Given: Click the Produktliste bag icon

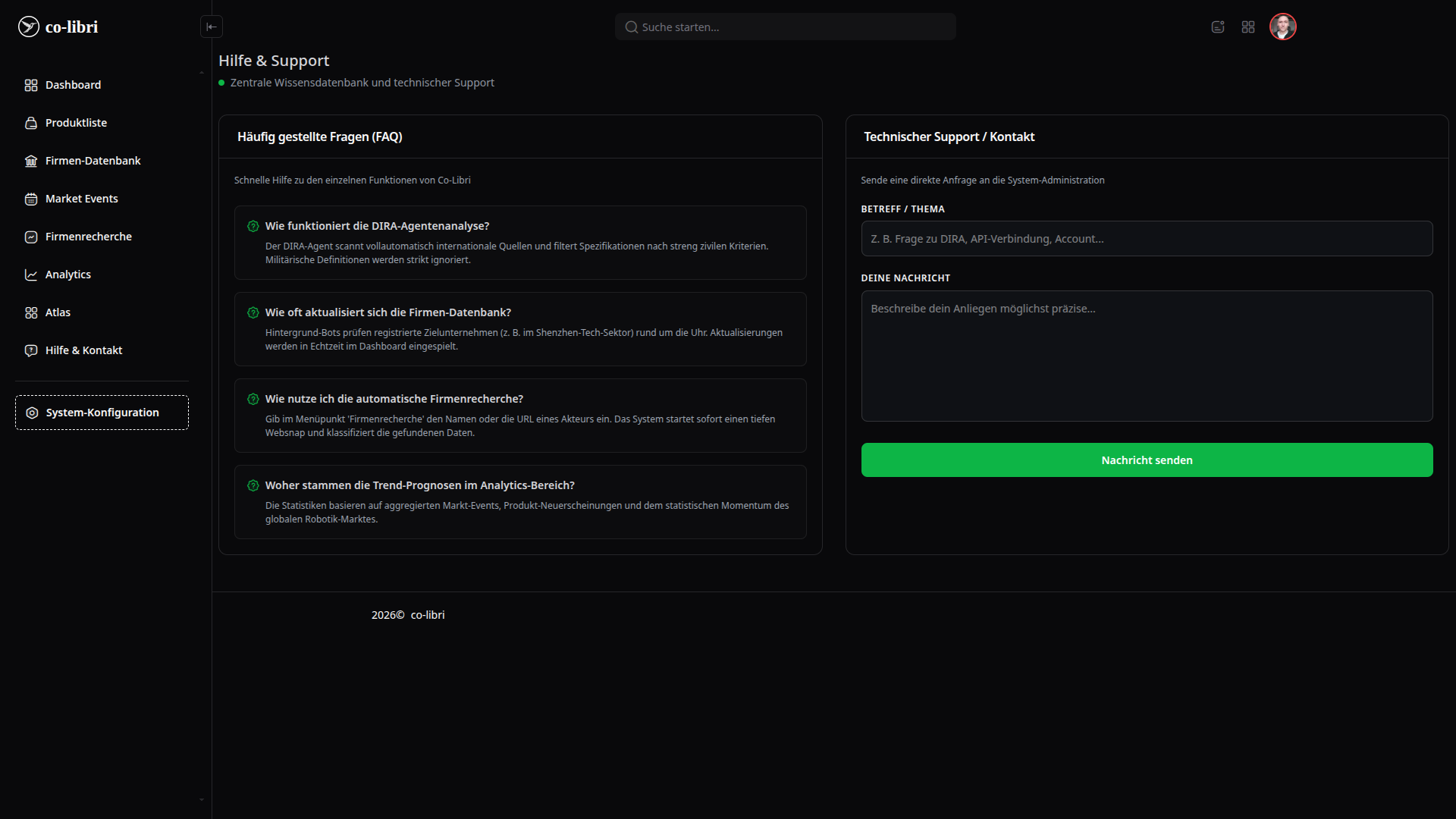Looking at the screenshot, I should click(x=31, y=123).
